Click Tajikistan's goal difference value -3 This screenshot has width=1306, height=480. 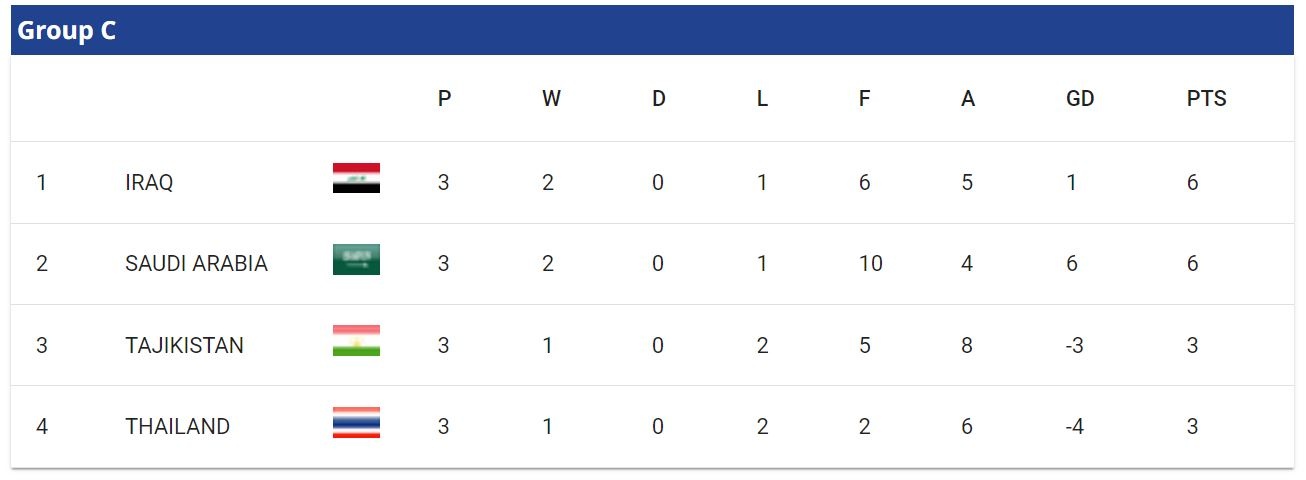tap(1075, 346)
